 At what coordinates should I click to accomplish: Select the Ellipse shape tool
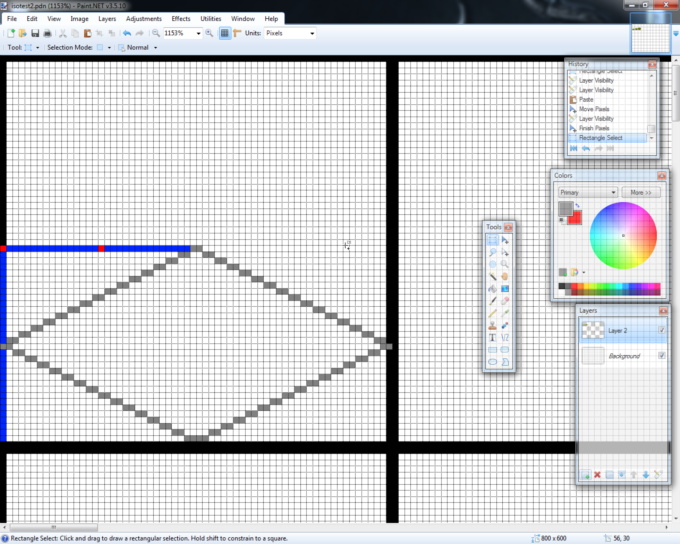click(x=493, y=362)
